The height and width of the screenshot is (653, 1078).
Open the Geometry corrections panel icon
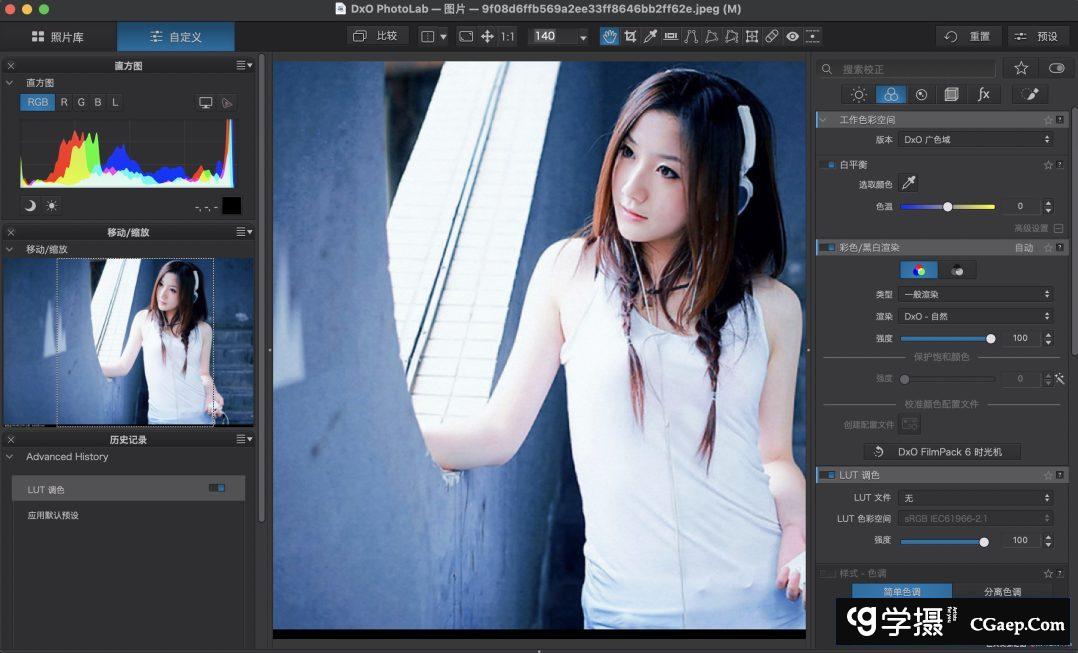click(953, 94)
